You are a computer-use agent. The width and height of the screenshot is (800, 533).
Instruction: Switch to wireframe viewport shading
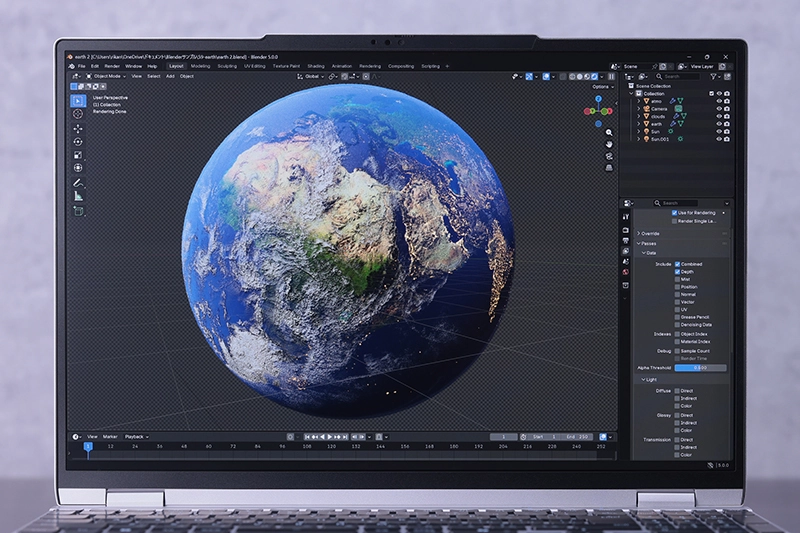coord(572,77)
